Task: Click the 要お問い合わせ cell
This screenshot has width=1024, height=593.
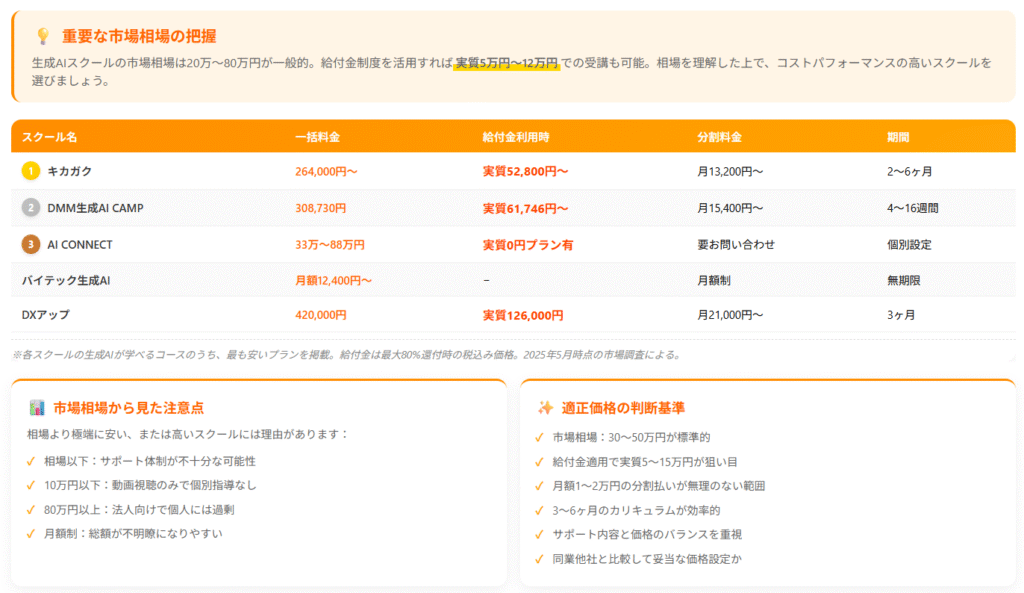Action: pyautogui.click(x=736, y=244)
